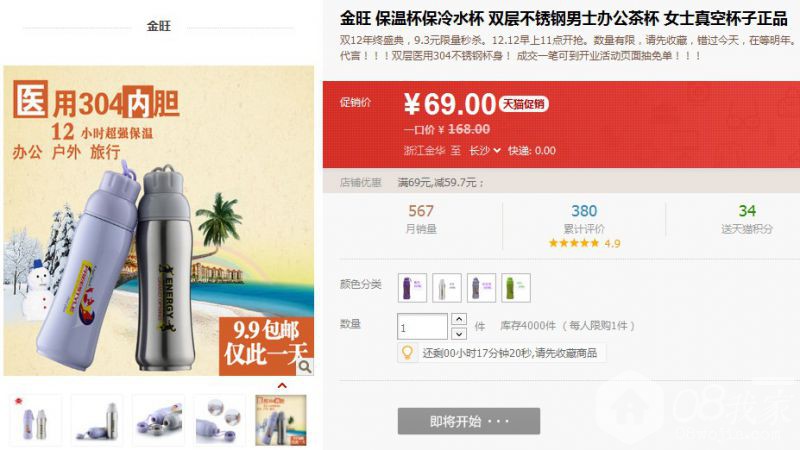This screenshot has width=800, height=450.
Task: Decrease quantity with the down arrow
Action: coord(459,334)
